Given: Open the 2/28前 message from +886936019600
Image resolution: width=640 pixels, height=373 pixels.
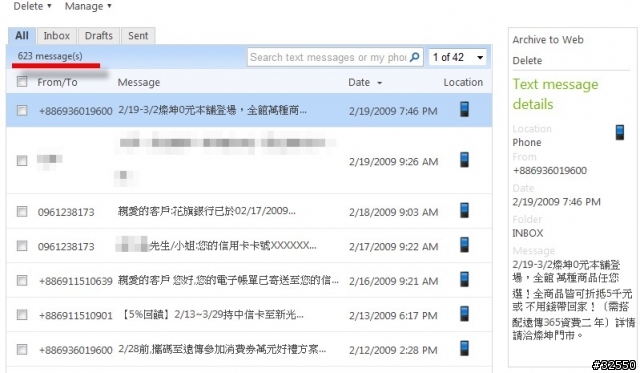Looking at the screenshot, I should coord(222,349).
